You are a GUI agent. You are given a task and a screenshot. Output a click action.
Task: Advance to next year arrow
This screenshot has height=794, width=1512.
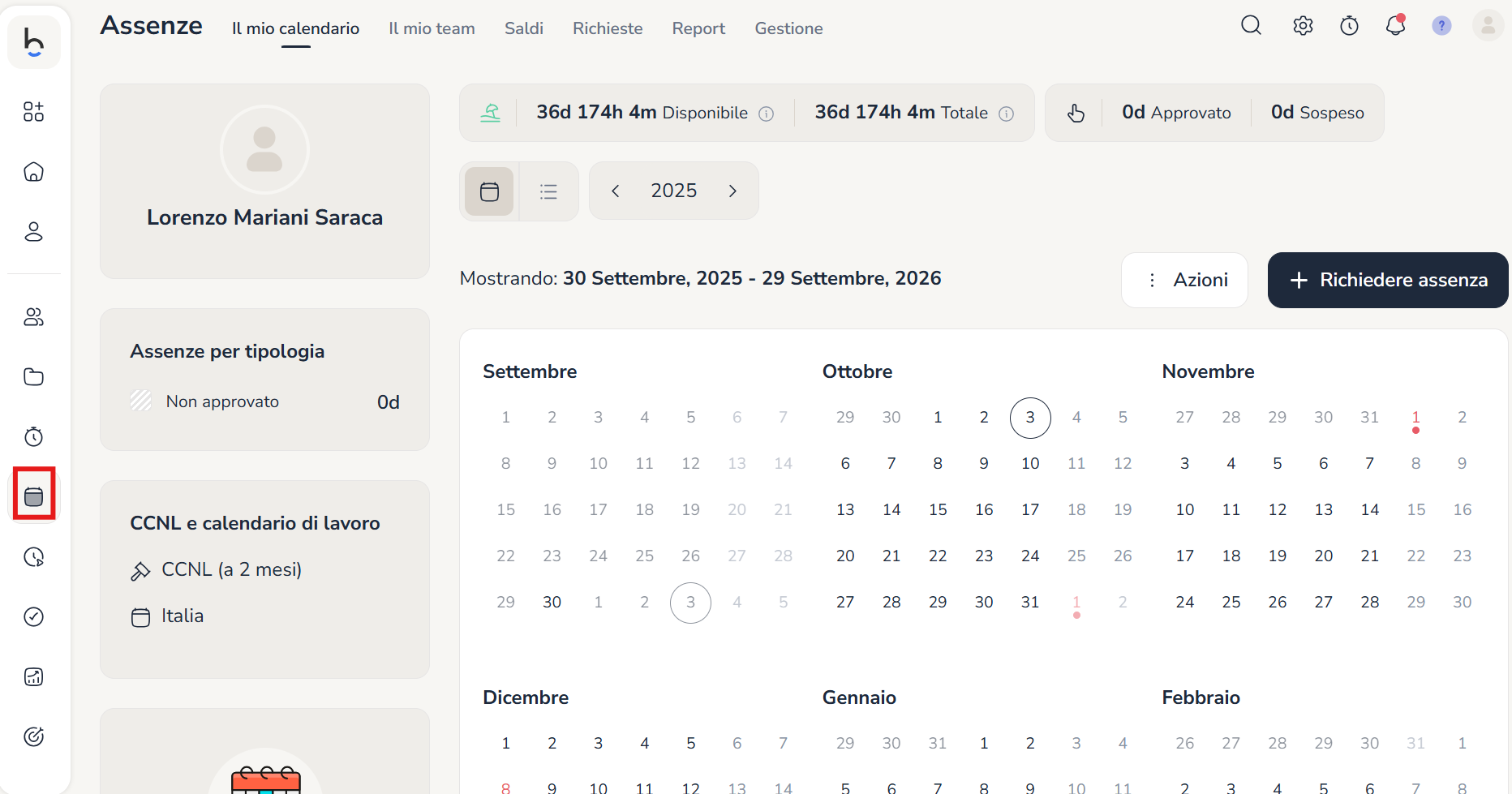click(732, 191)
